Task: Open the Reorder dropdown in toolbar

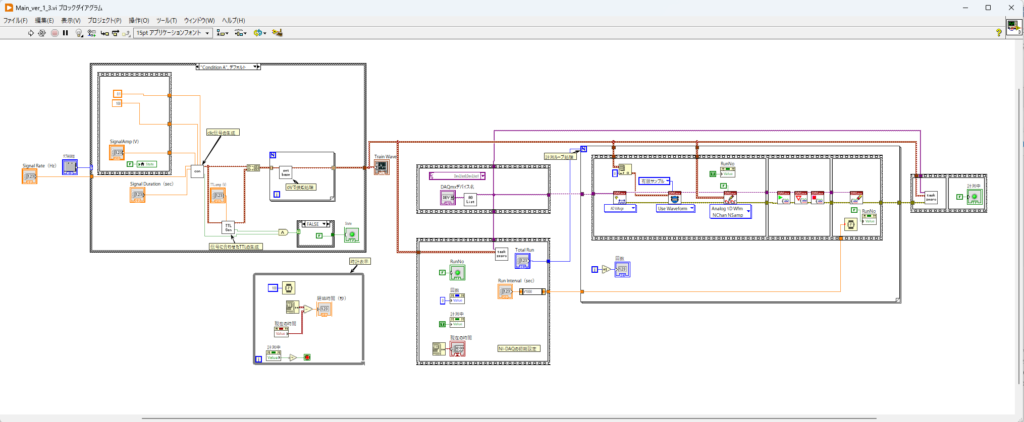Action: click(x=259, y=32)
